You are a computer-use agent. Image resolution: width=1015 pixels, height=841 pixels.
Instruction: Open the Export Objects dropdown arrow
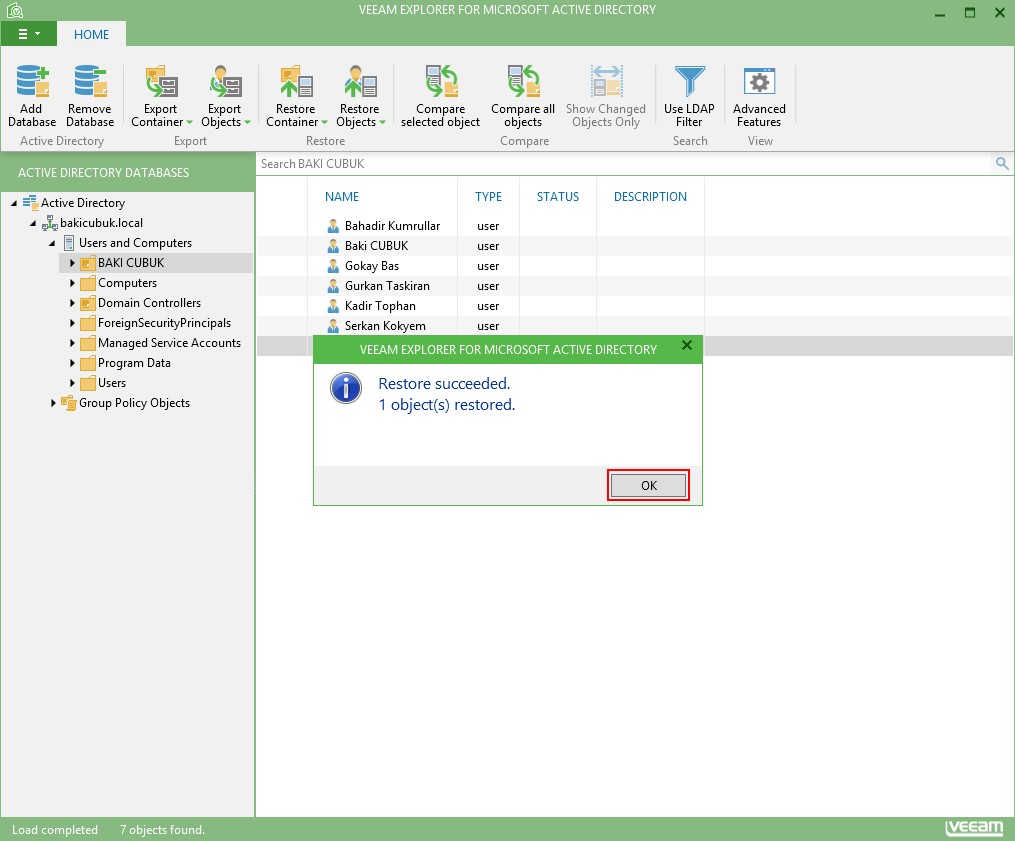pyautogui.click(x=248, y=122)
